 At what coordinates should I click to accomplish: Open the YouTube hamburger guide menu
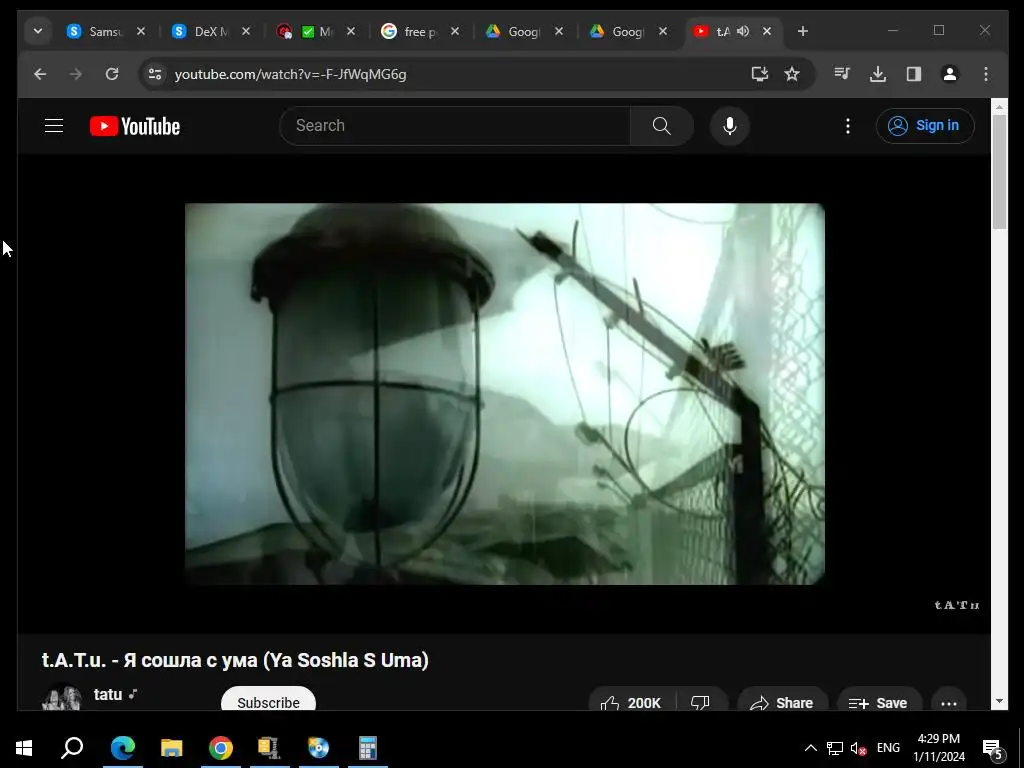(x=54, y=125)
